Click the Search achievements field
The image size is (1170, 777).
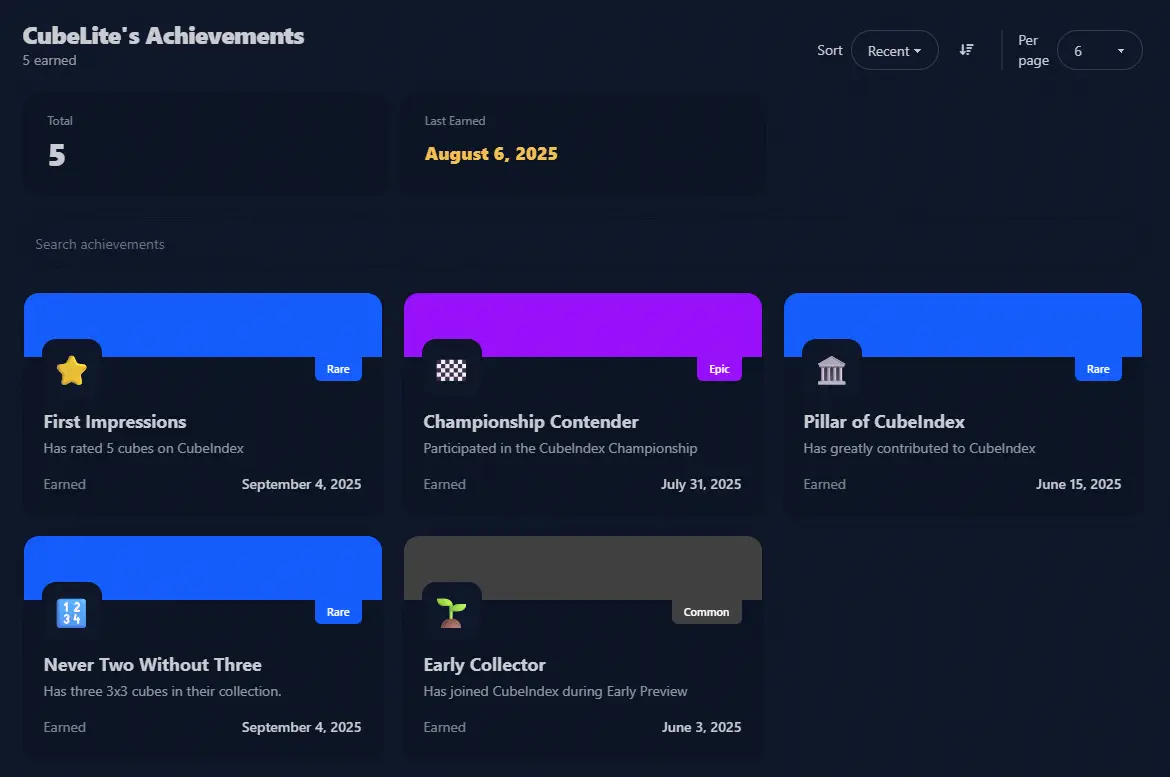tap(400, 244)
